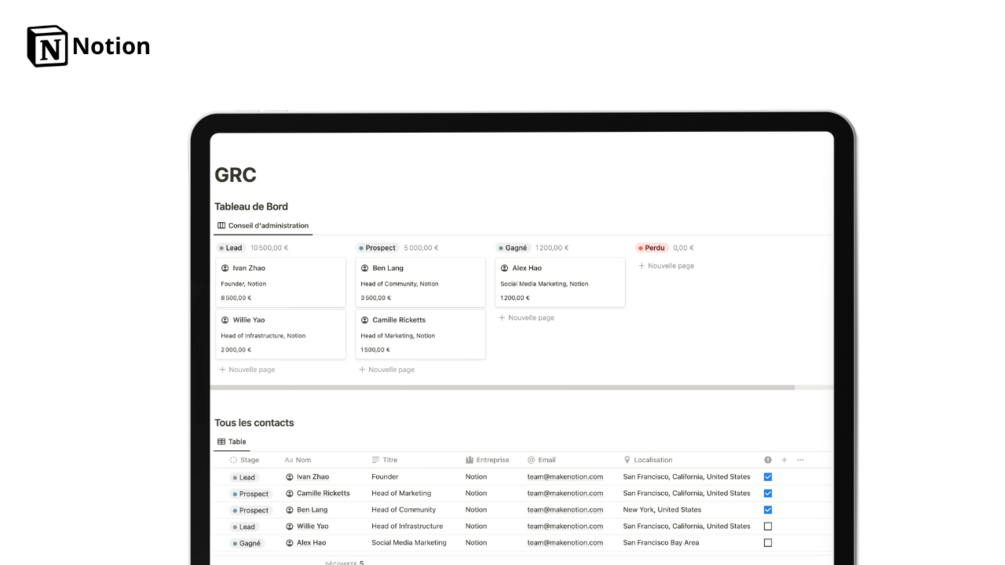Change the Prospect stage of Camille Ricketts row

(x=251, y=494)
